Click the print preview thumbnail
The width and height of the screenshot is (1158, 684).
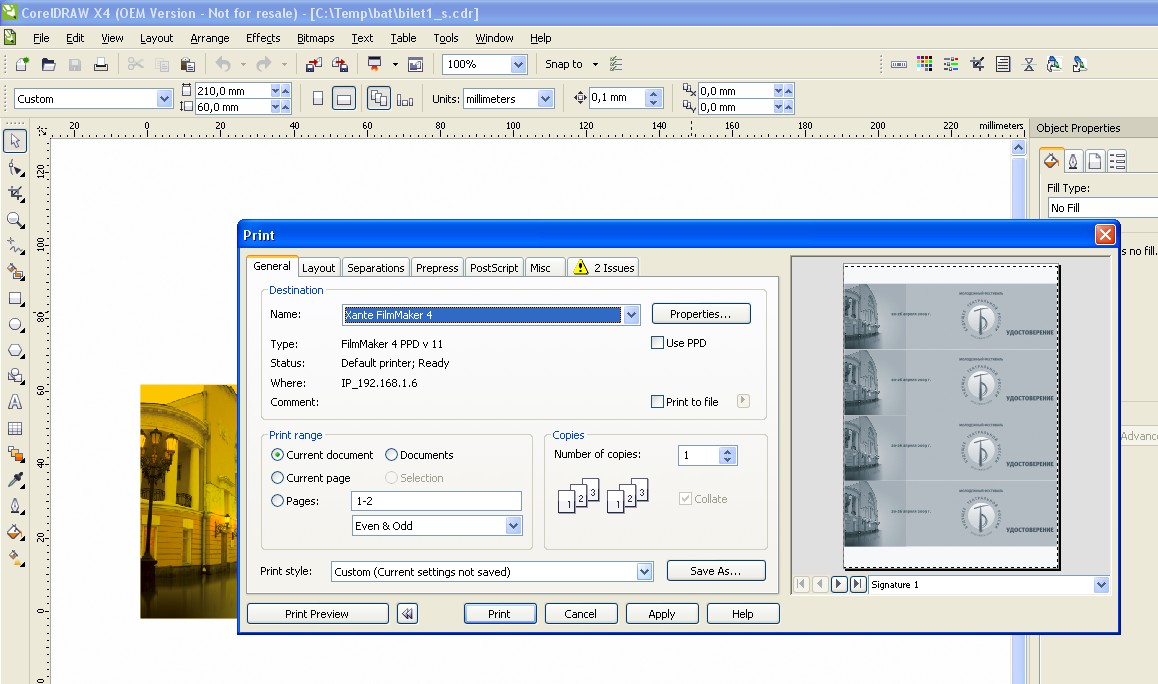[951, 417]
